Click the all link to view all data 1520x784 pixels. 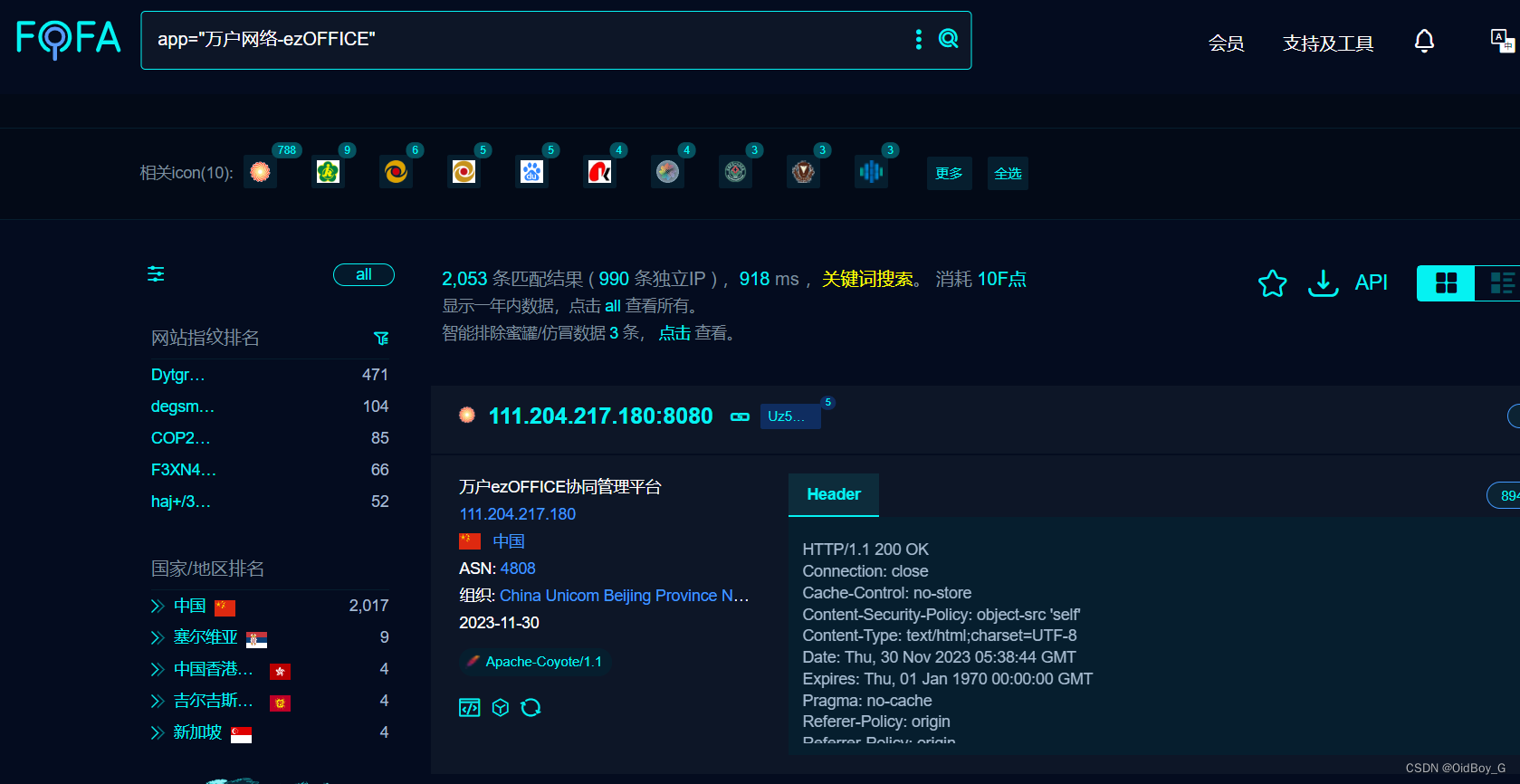tap(613, 306)
